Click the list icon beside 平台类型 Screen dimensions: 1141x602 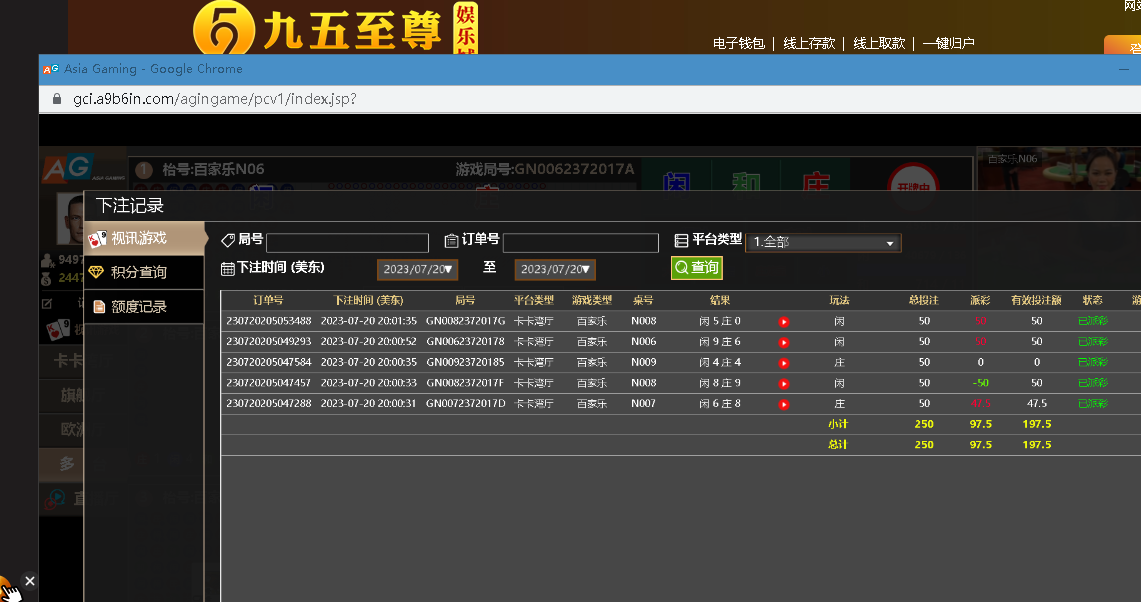681,240
